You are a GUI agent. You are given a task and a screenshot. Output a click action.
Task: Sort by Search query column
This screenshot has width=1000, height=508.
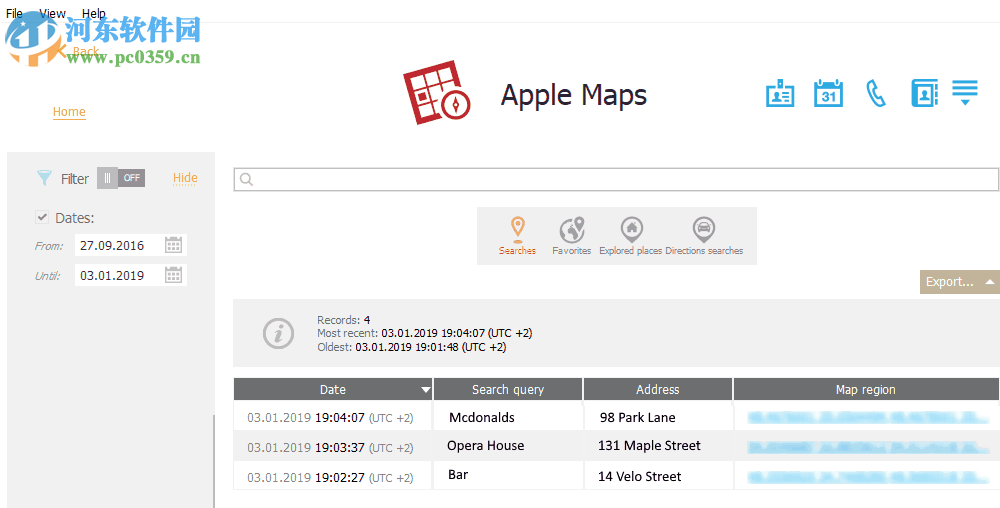(508, 389)
